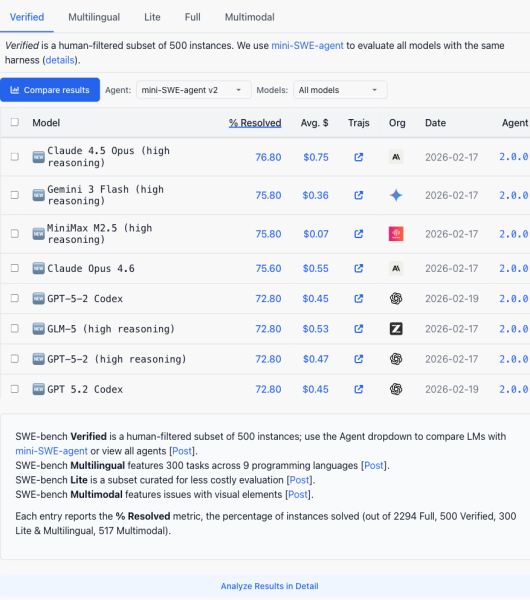This screenshot has height=600, width=530.
Task: Click Anthropic org logo in Claude Opus 4.6 row
Action: (396, 268)
